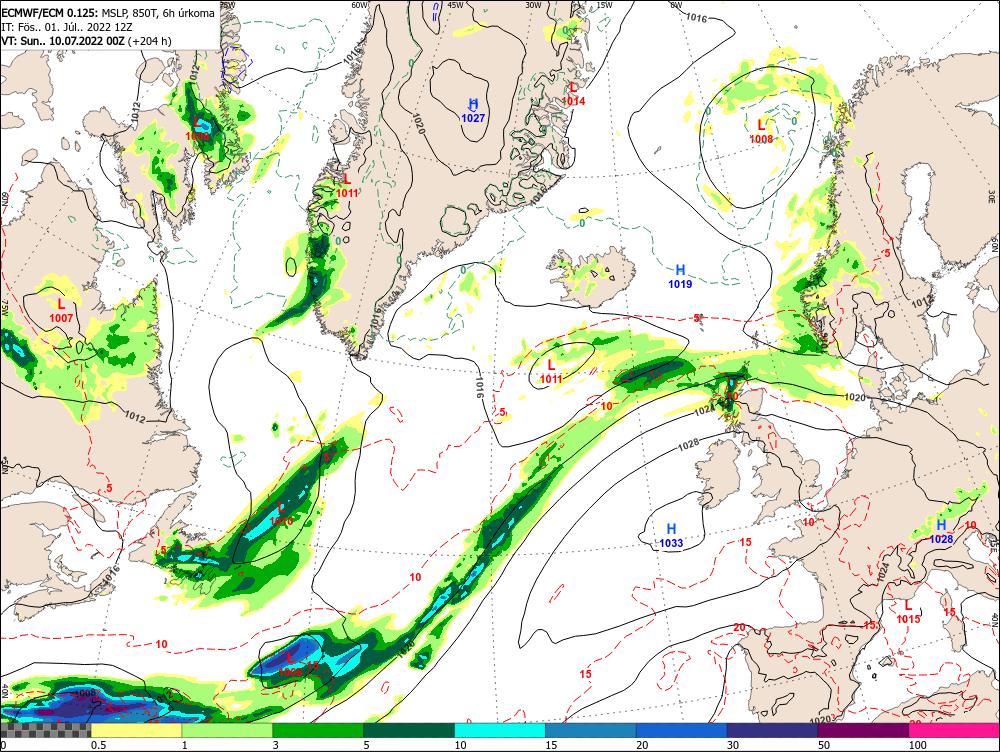Click the legend value '20'
Screen dimensions: 1000x752
(643, 745)
